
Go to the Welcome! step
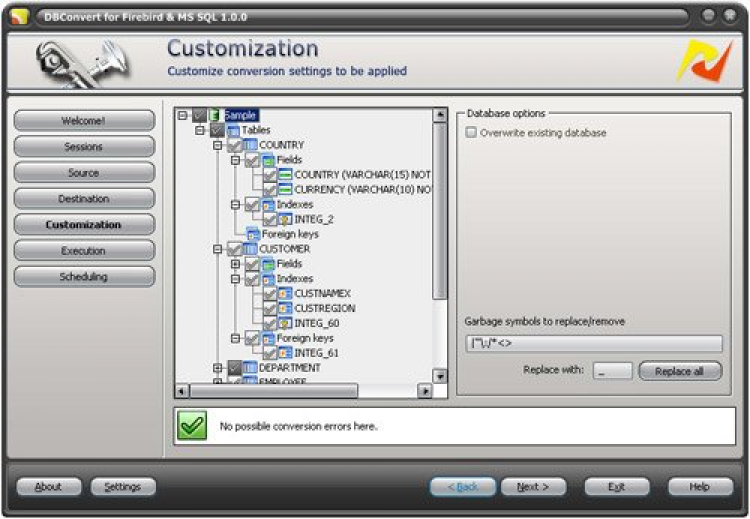[84, 121]
